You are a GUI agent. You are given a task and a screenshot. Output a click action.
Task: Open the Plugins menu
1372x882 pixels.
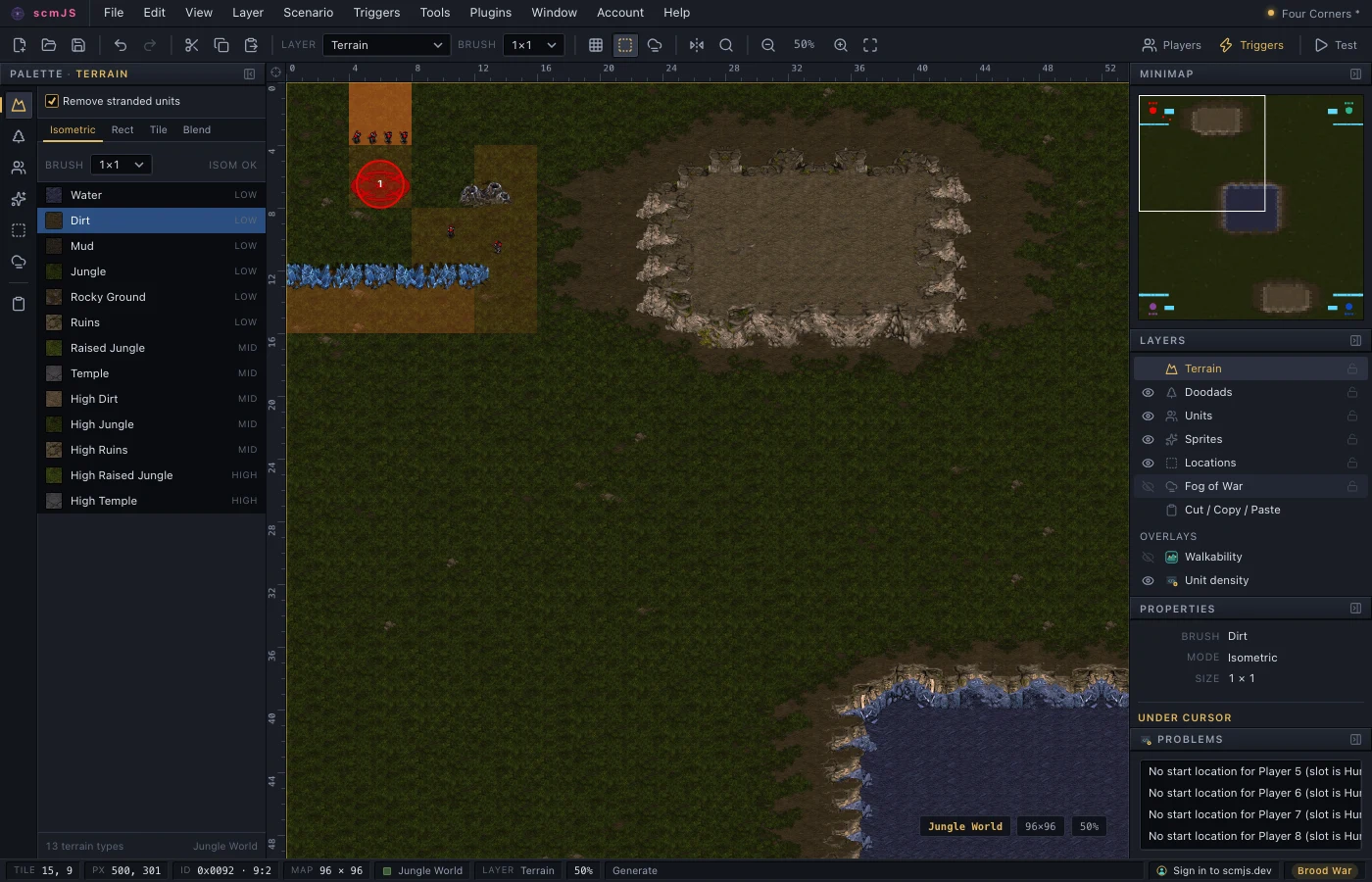pos(490,13)
